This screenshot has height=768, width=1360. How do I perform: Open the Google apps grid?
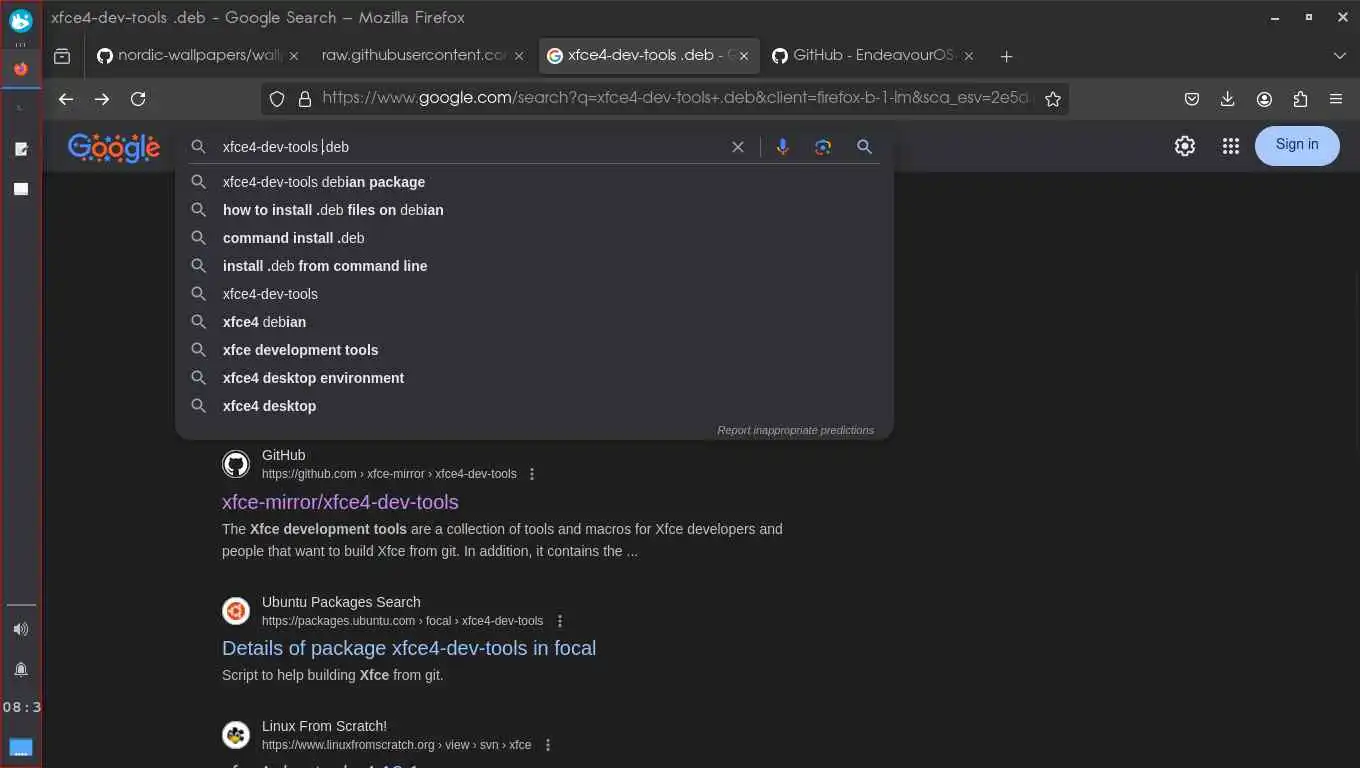pyautogui.click(x=1231, y=146)
